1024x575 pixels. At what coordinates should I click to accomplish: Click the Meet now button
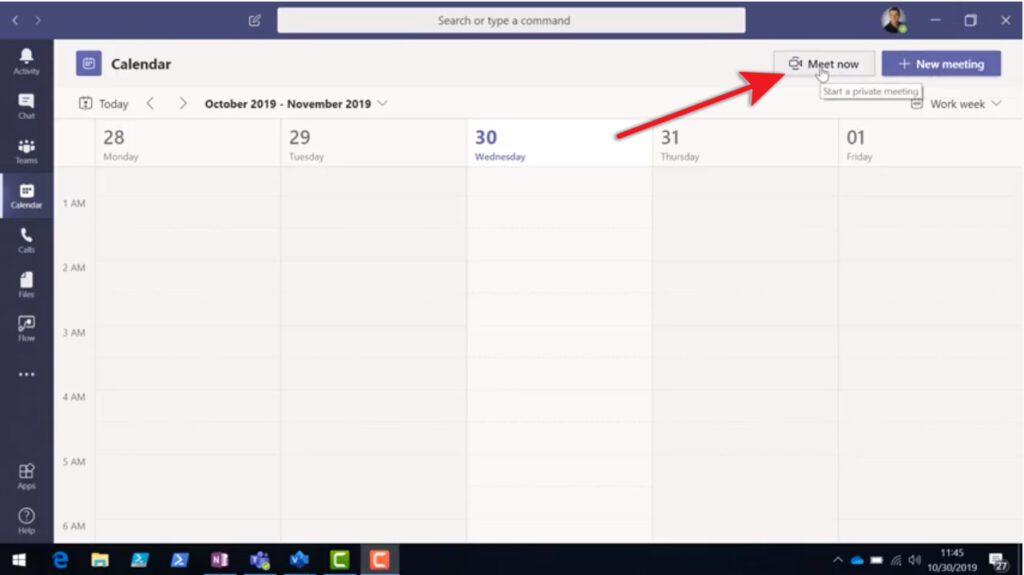click(824, 64)
